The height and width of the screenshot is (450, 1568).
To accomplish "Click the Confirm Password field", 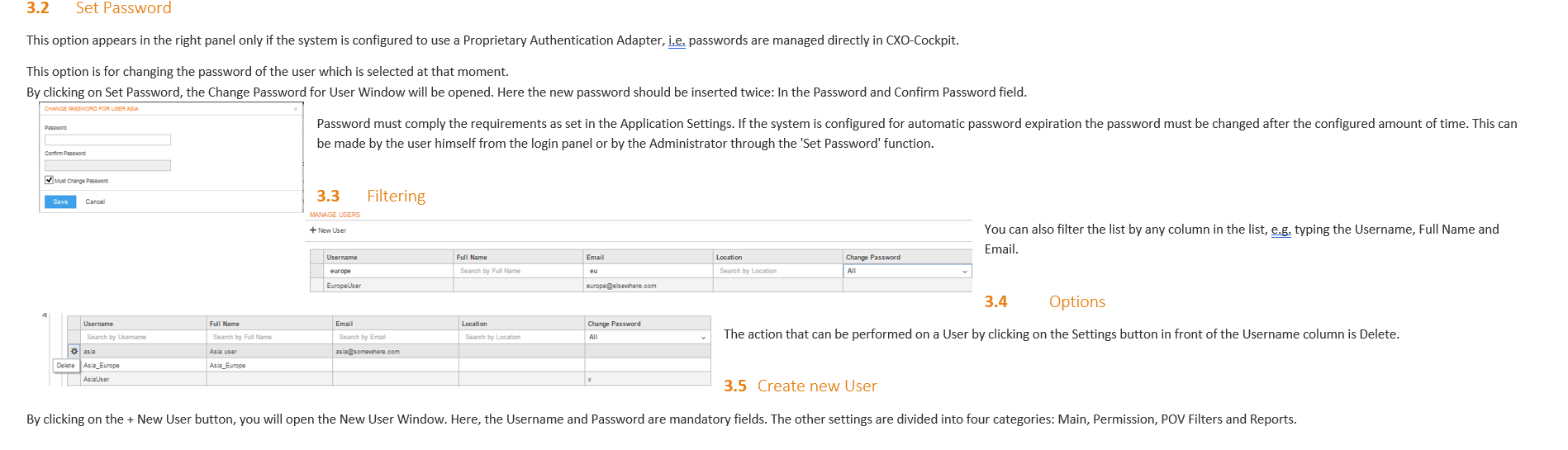I will [107, 165].
